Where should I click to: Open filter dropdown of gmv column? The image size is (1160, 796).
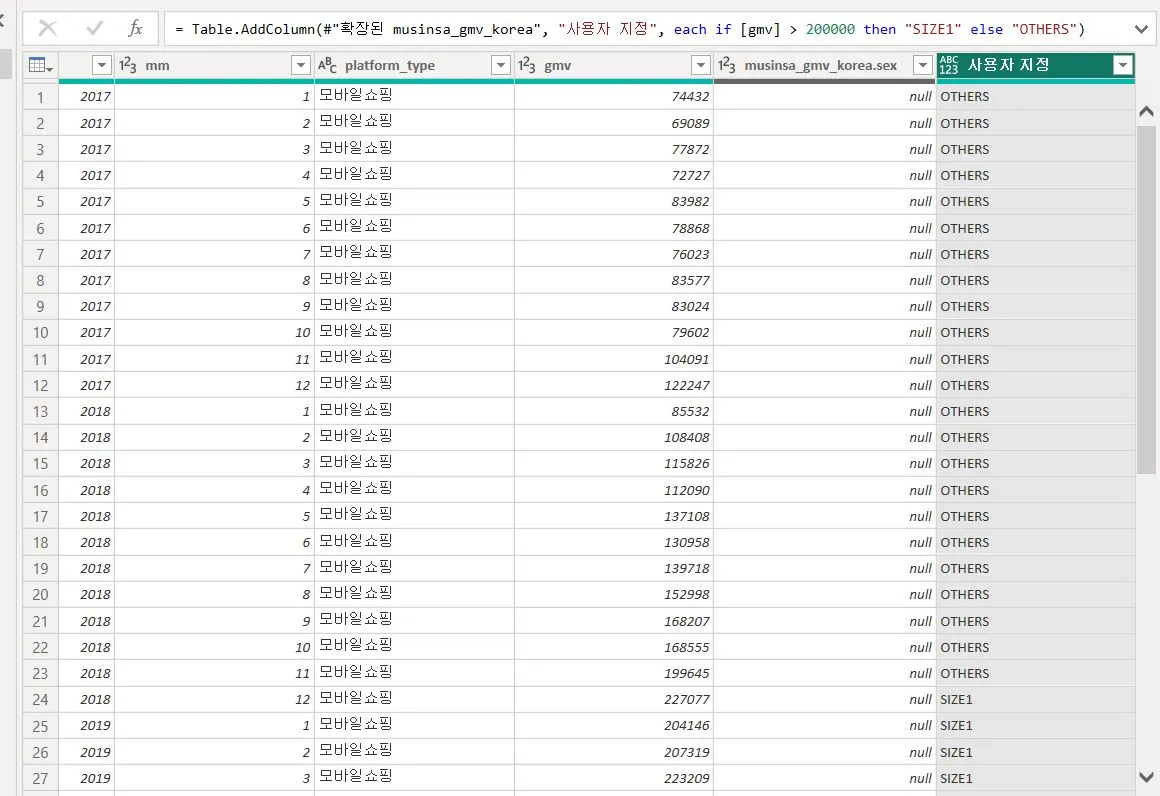(x=701, y=66)
